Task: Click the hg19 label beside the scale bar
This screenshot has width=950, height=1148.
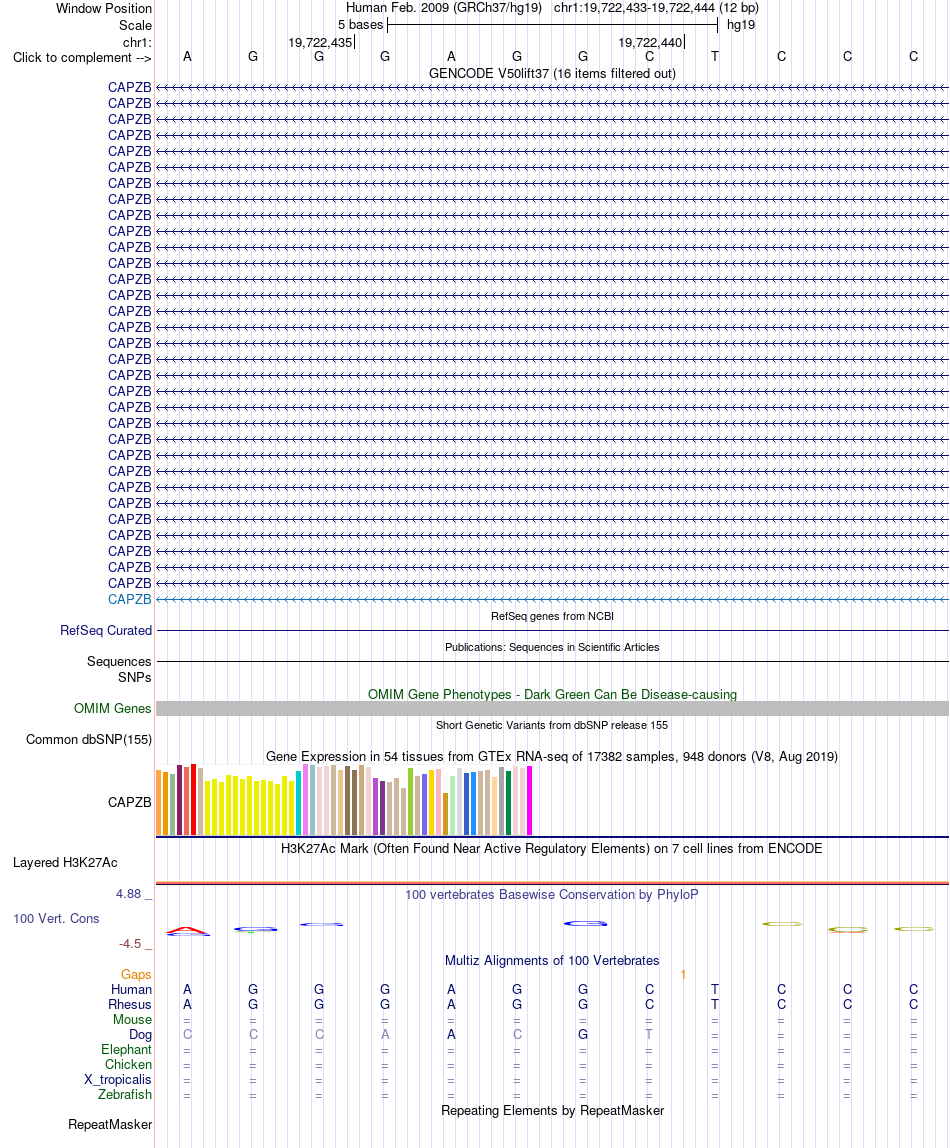Action: pyautogui.click(x=741, y=24)
